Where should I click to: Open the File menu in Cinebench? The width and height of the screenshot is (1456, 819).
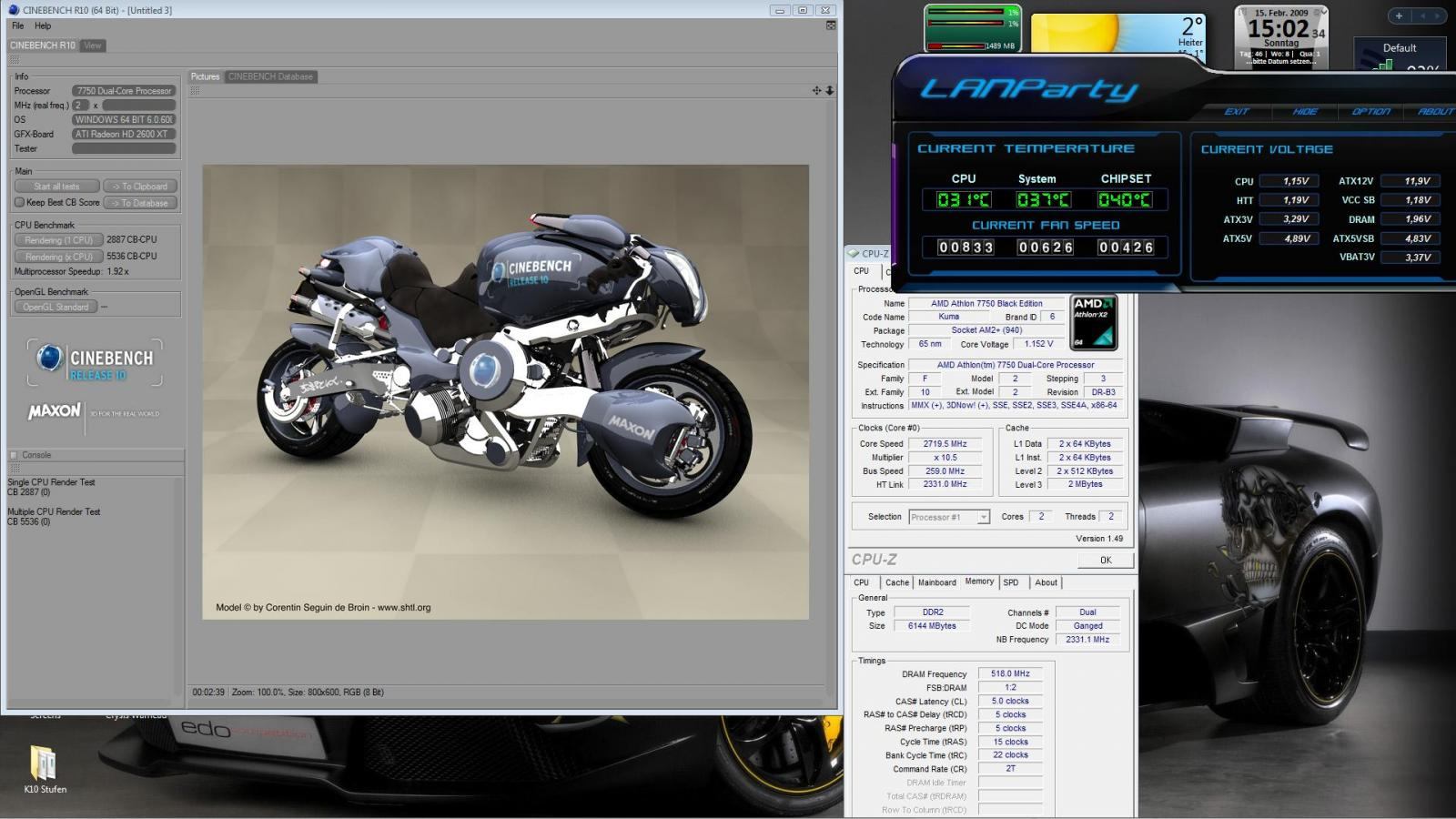[x=17, y=25]
